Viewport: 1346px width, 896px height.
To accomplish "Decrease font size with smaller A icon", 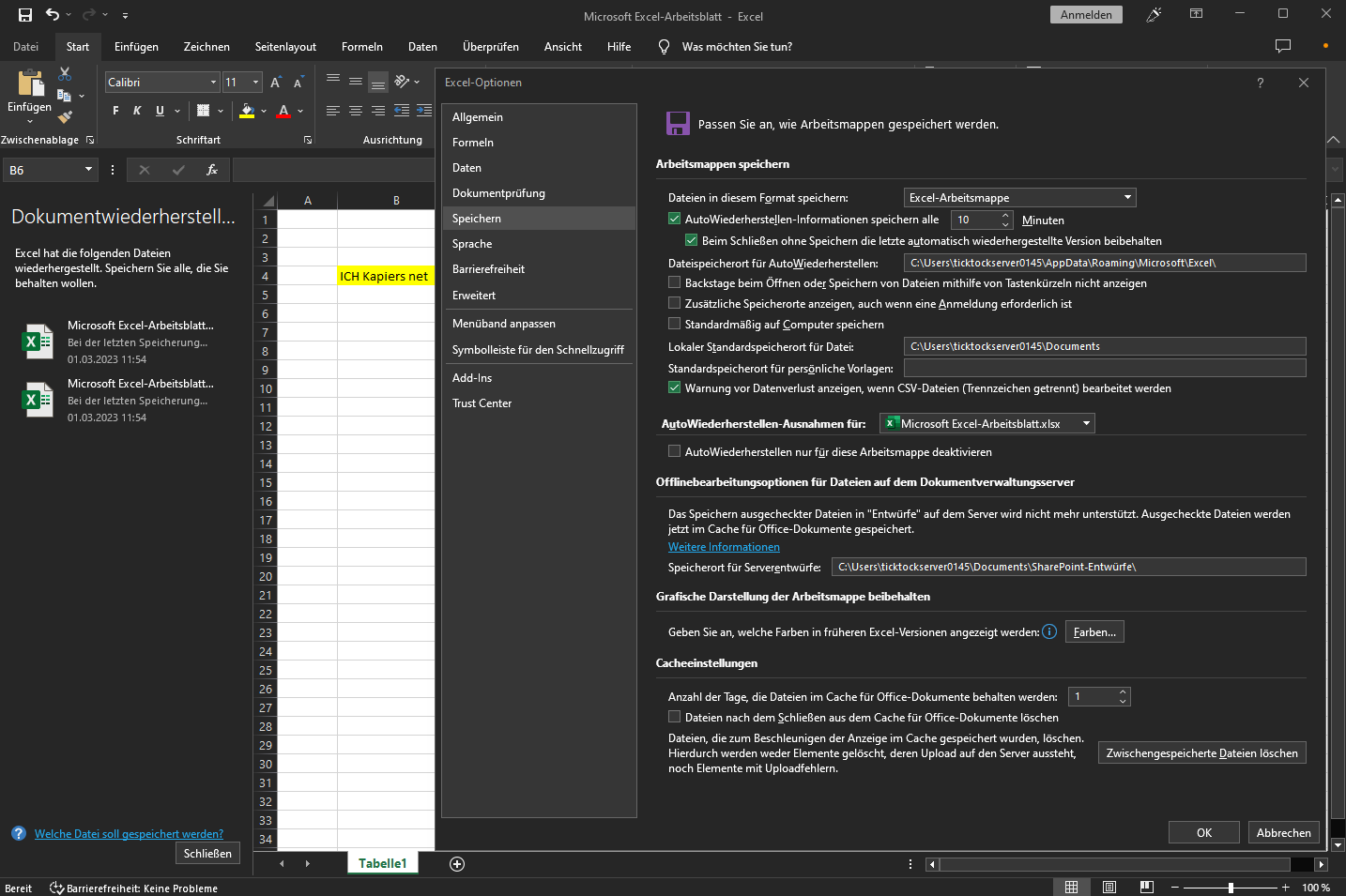I will tap(298, 83).
